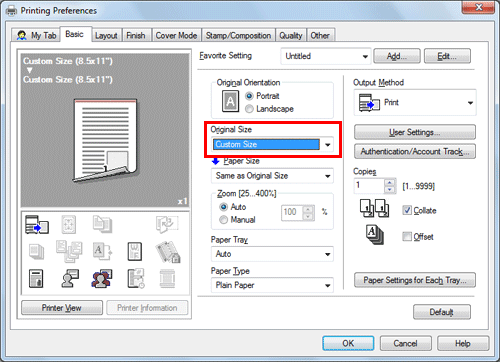Open the Original Size dropdown

coord(272,144)
